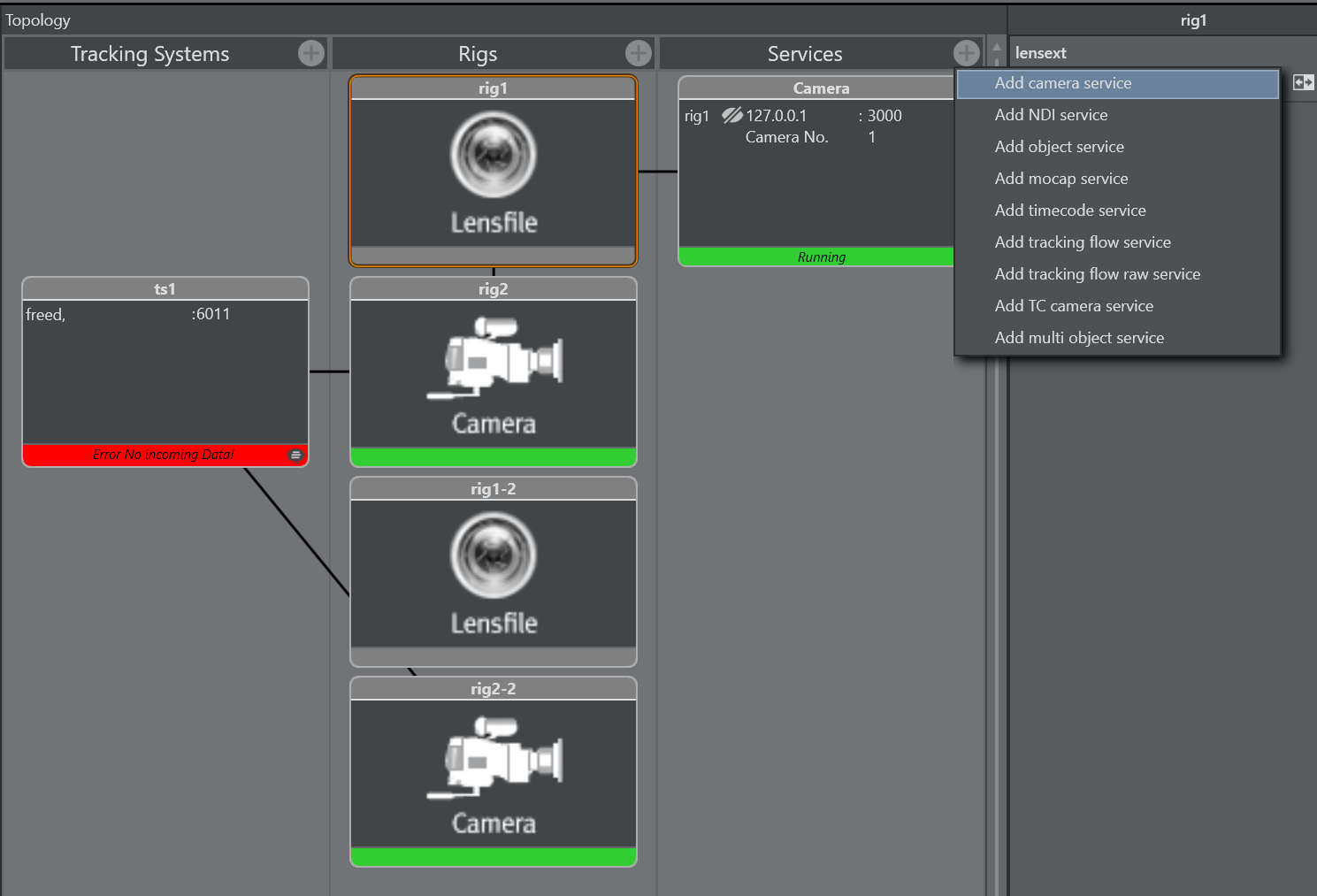Choose Add camera service from menu
Viewport: 1317px width, 896px height.
point(1063,83)
